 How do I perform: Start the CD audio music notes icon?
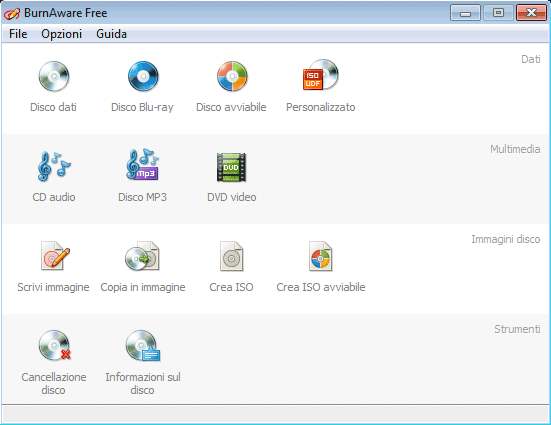tap(54, 166)
